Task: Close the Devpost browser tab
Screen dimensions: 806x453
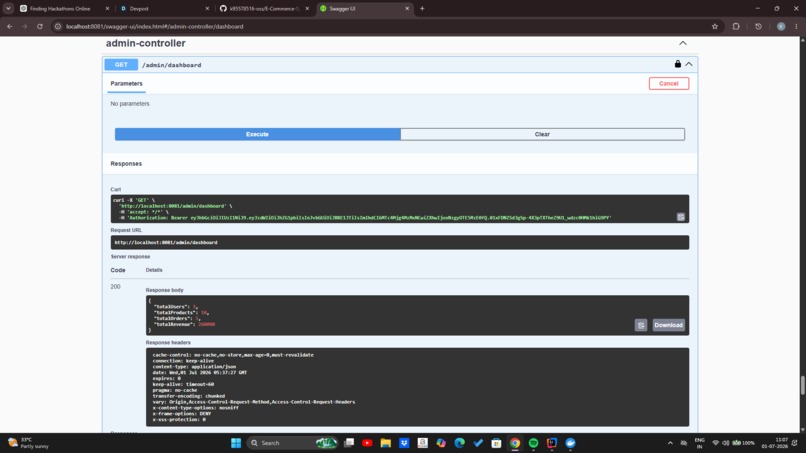Action: (x=207, y=9)
